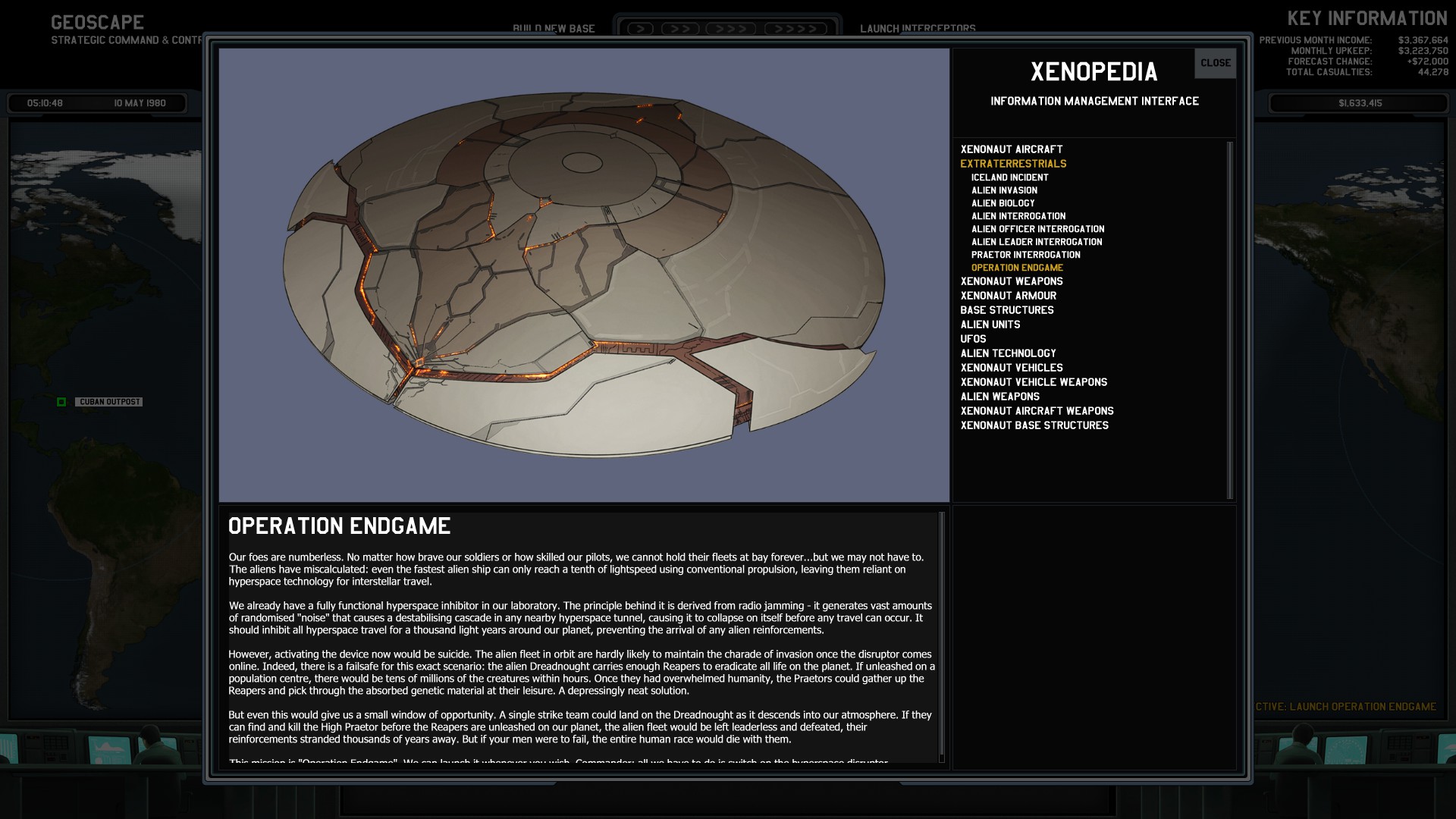Set time speed to single arrow
The width and height of the screenshot is (1456, 819).
click(640, 29)
